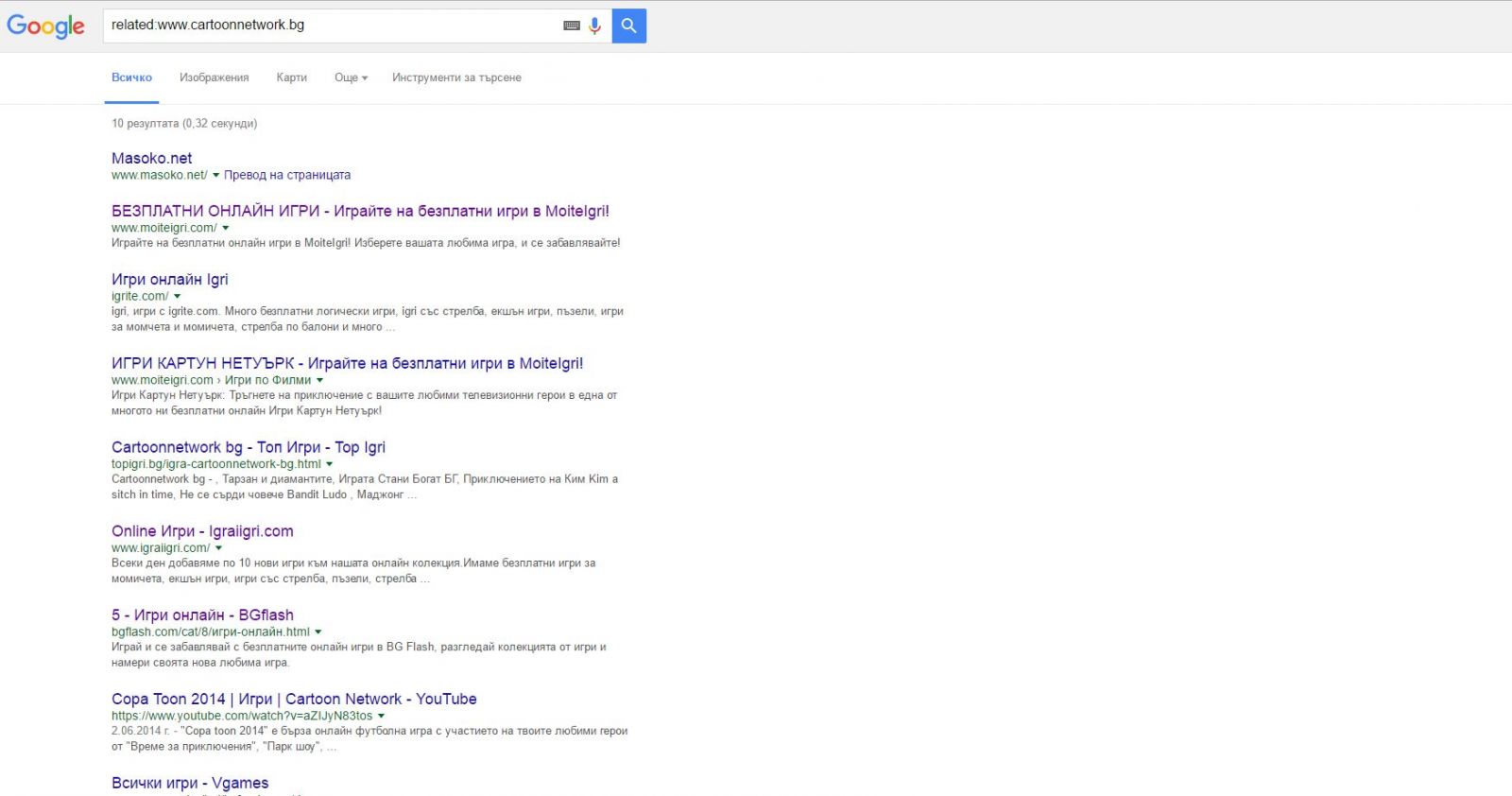
Task: Start voice search with microphone icon
Action: point(594,26)
